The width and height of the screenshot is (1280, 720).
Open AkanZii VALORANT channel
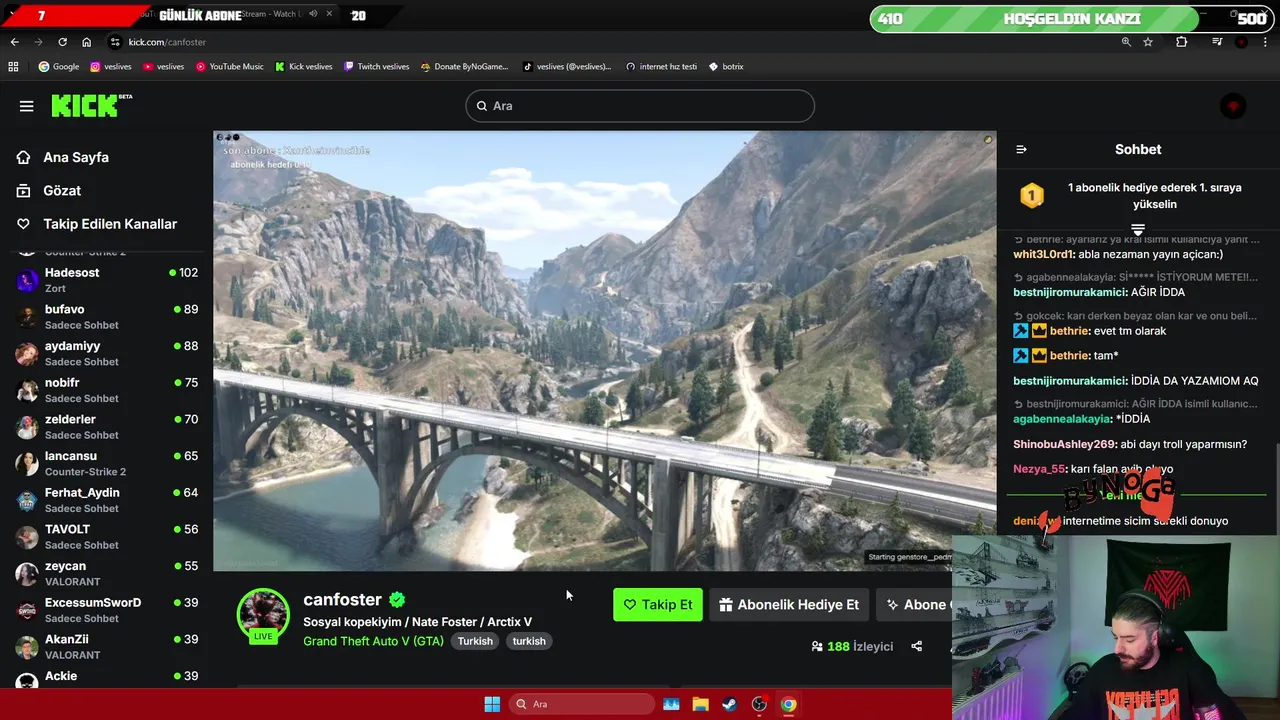pyautogui.click(x=106, y=647)
